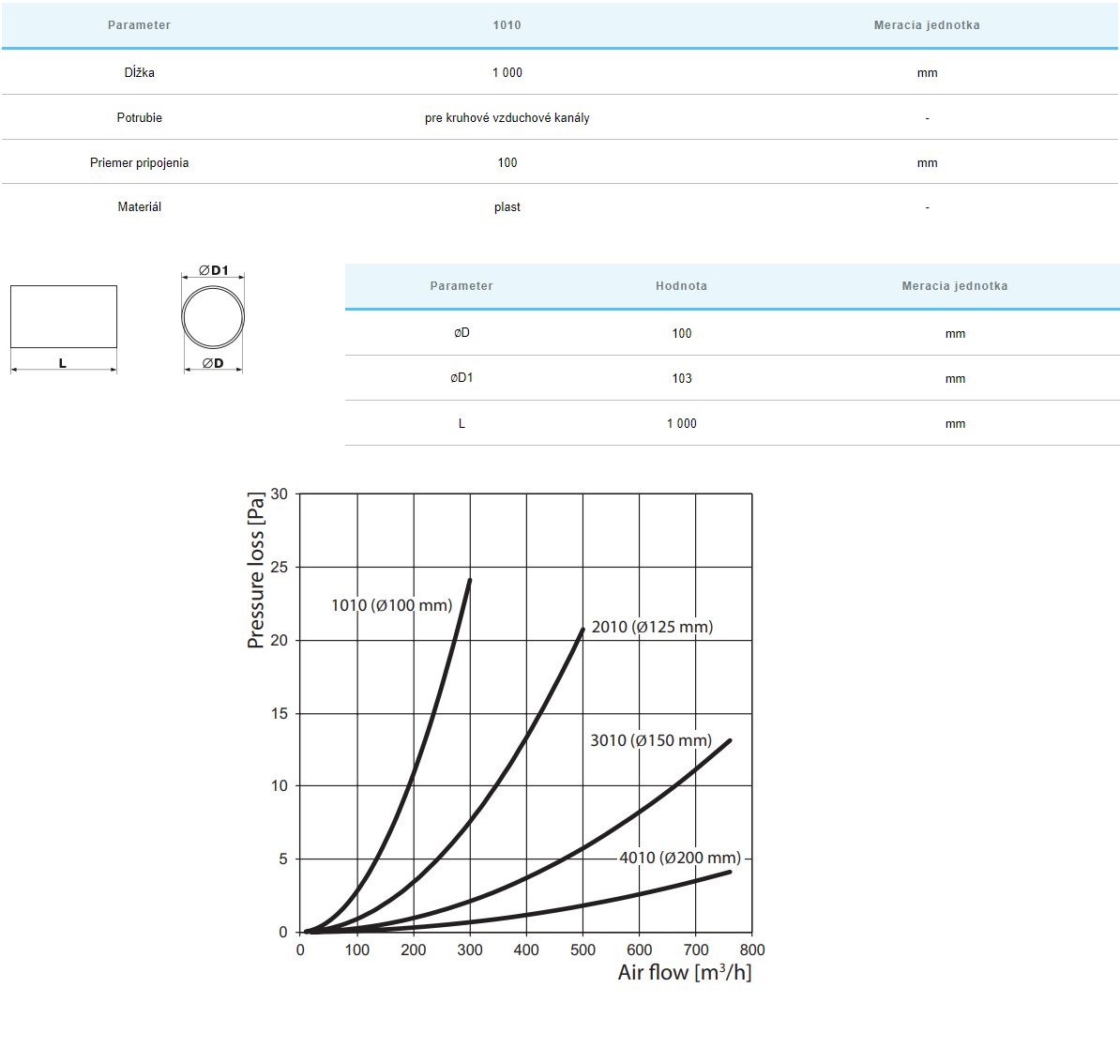Viewport: 1120px width, 1064px height.
Task: Click the øD1 row in dimensions table
Action: pyautogui.click(x=462, y=378)
